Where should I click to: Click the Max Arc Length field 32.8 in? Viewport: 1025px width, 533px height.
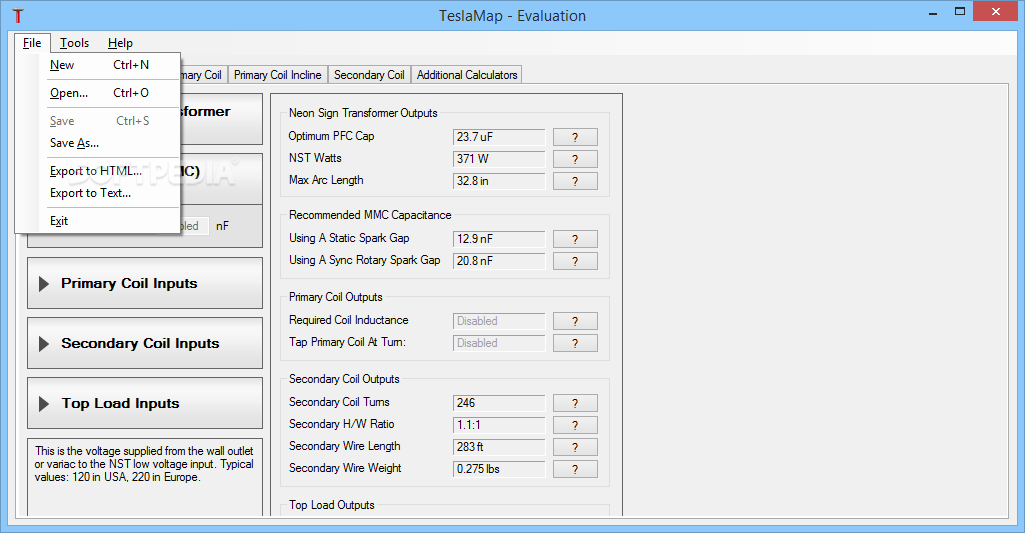click(x=499, y=181)
